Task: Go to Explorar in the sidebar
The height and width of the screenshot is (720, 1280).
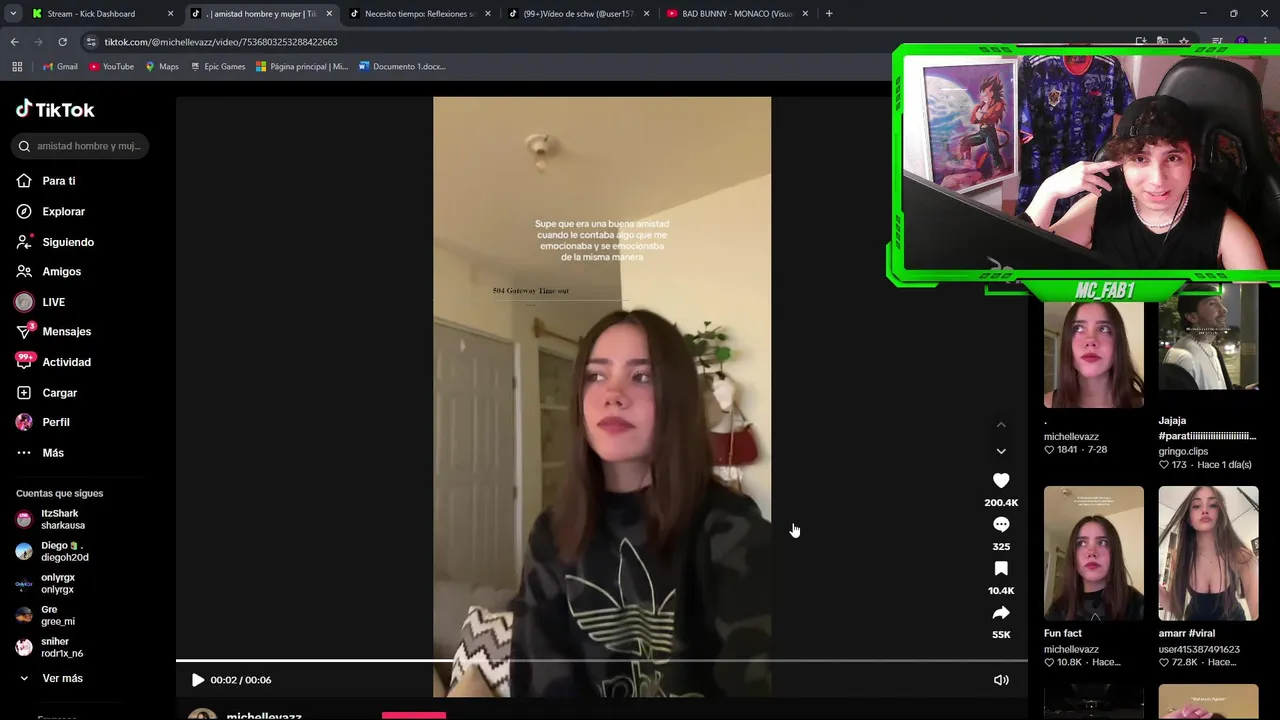Action: pyautogui.click(x=51, y=212)
